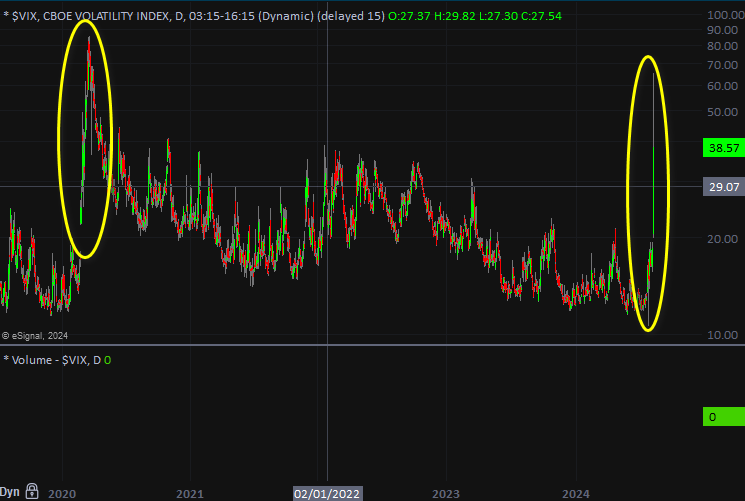
Task: Click the 50.00 price axis label
Action: click(723, 112)
